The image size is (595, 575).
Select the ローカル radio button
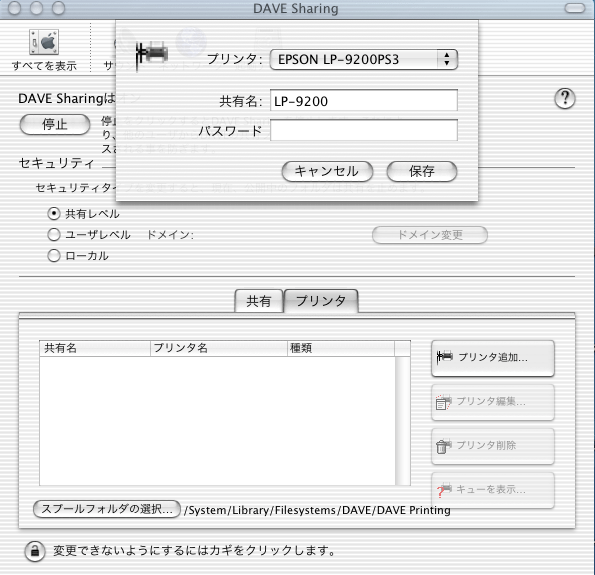click(54, 255)
